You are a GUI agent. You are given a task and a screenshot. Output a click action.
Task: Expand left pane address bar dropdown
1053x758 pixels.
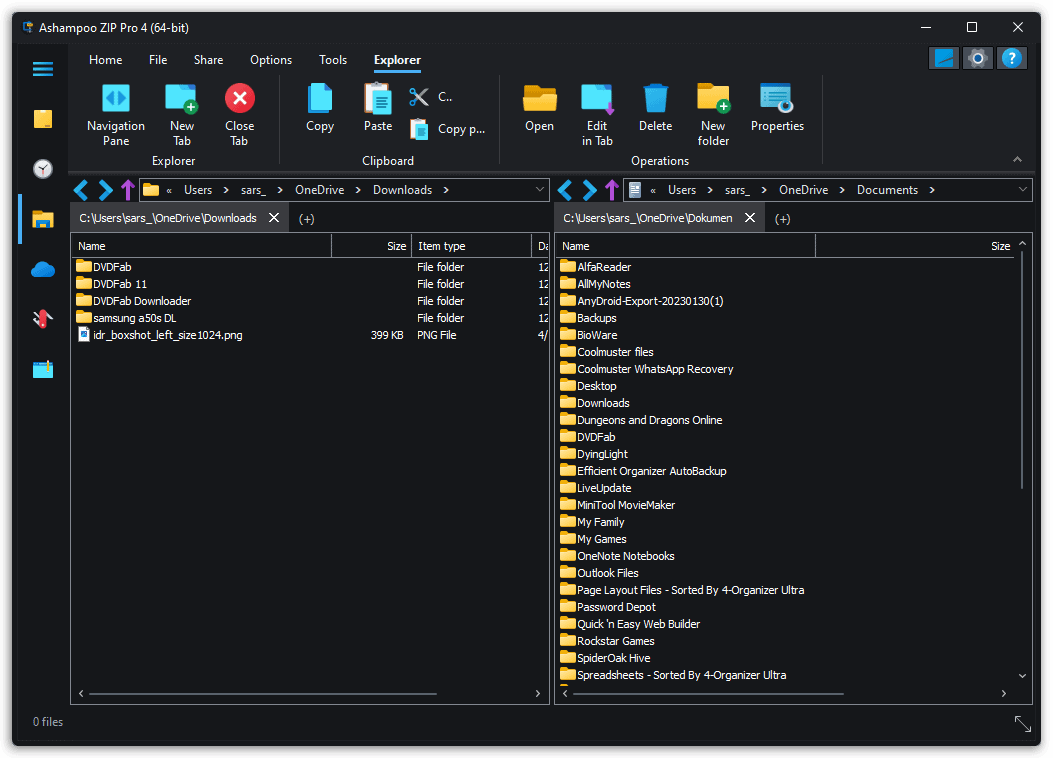[x=540, y=190]
